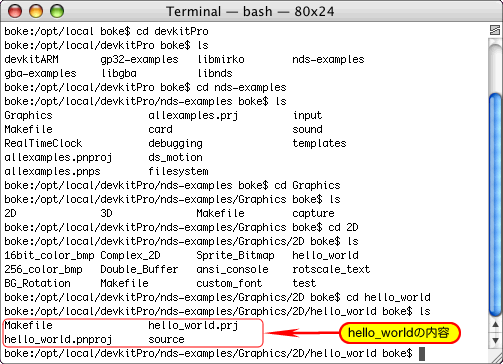Click the block cursor at the last prompt
The height and width of the screenshot is (364, 503).
pos(422,354)
